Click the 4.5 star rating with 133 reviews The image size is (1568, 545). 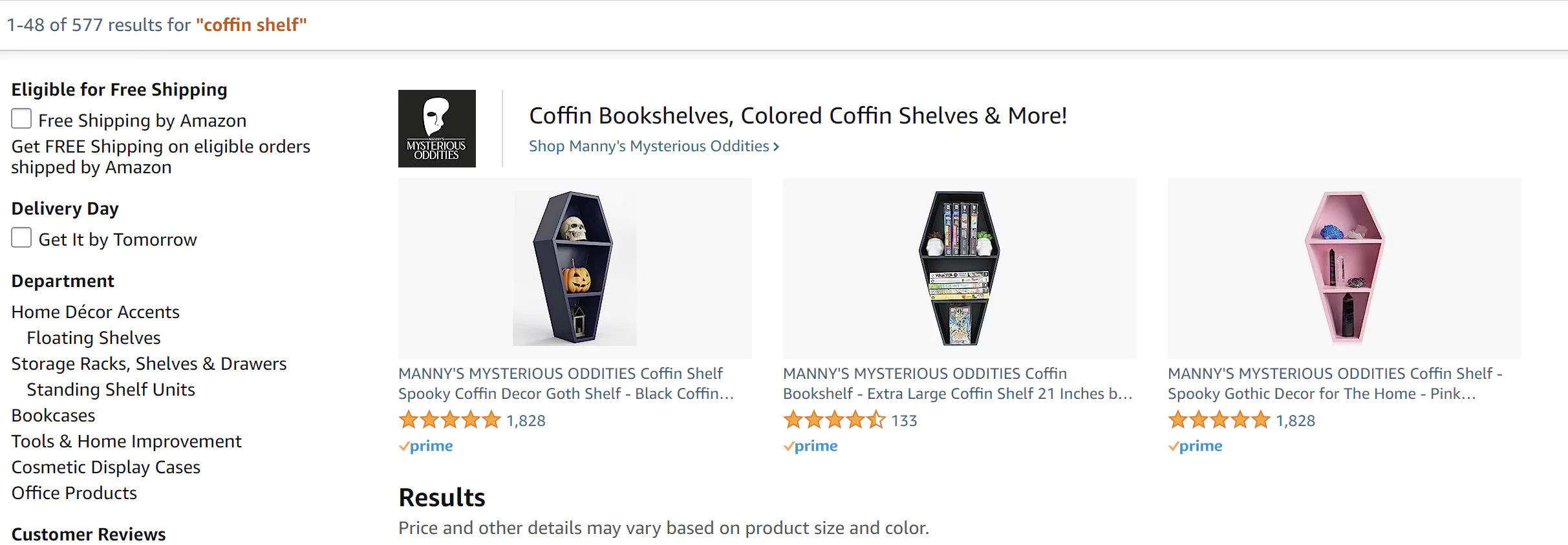(x=834, y=420)
